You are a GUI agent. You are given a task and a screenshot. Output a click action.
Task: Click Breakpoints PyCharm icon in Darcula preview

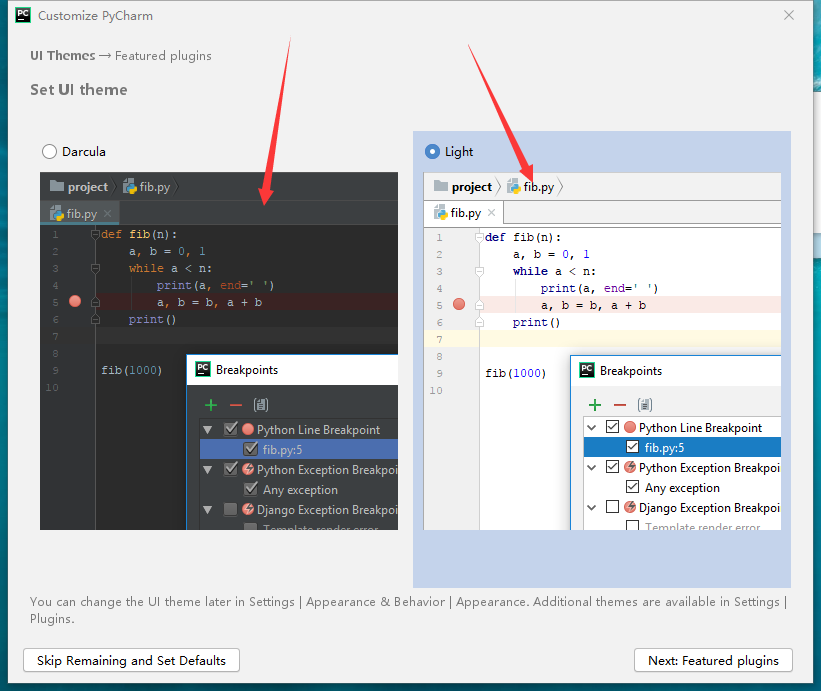pyautogui.click(x=203, y=369)
